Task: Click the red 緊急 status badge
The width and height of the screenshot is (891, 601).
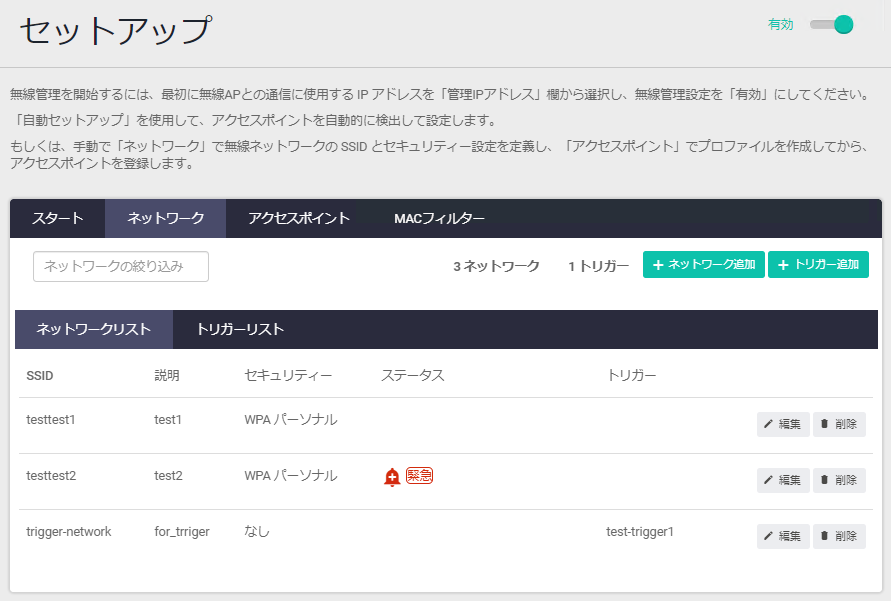Action: coord(419,475)
